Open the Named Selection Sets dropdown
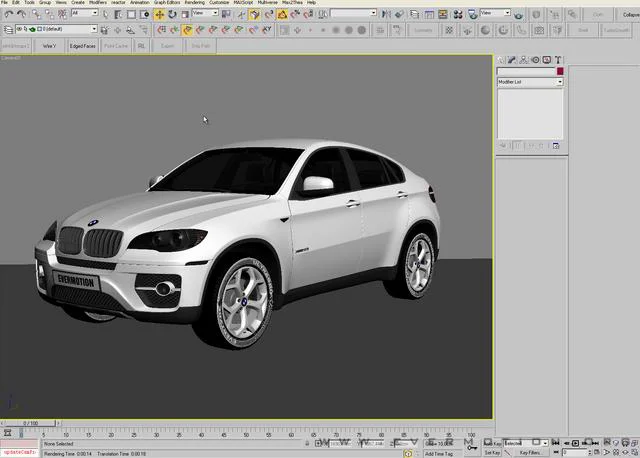 353,13
